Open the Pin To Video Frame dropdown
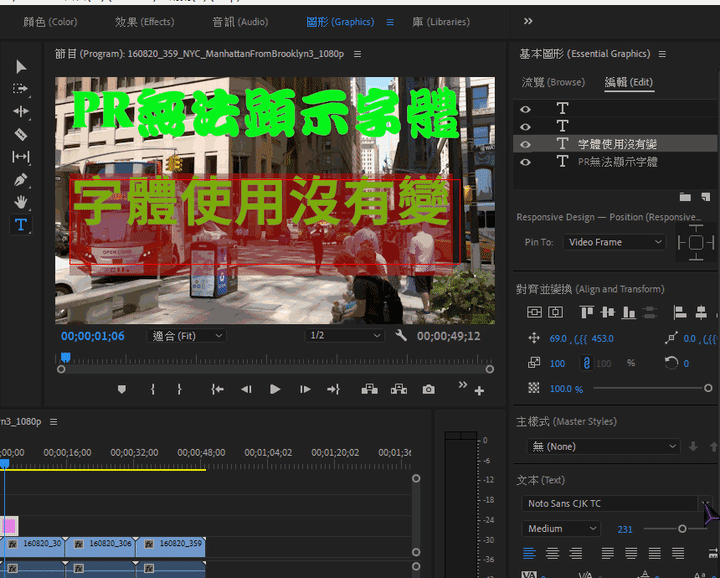This screenshot has width=720, height=578. coord(615,242)
